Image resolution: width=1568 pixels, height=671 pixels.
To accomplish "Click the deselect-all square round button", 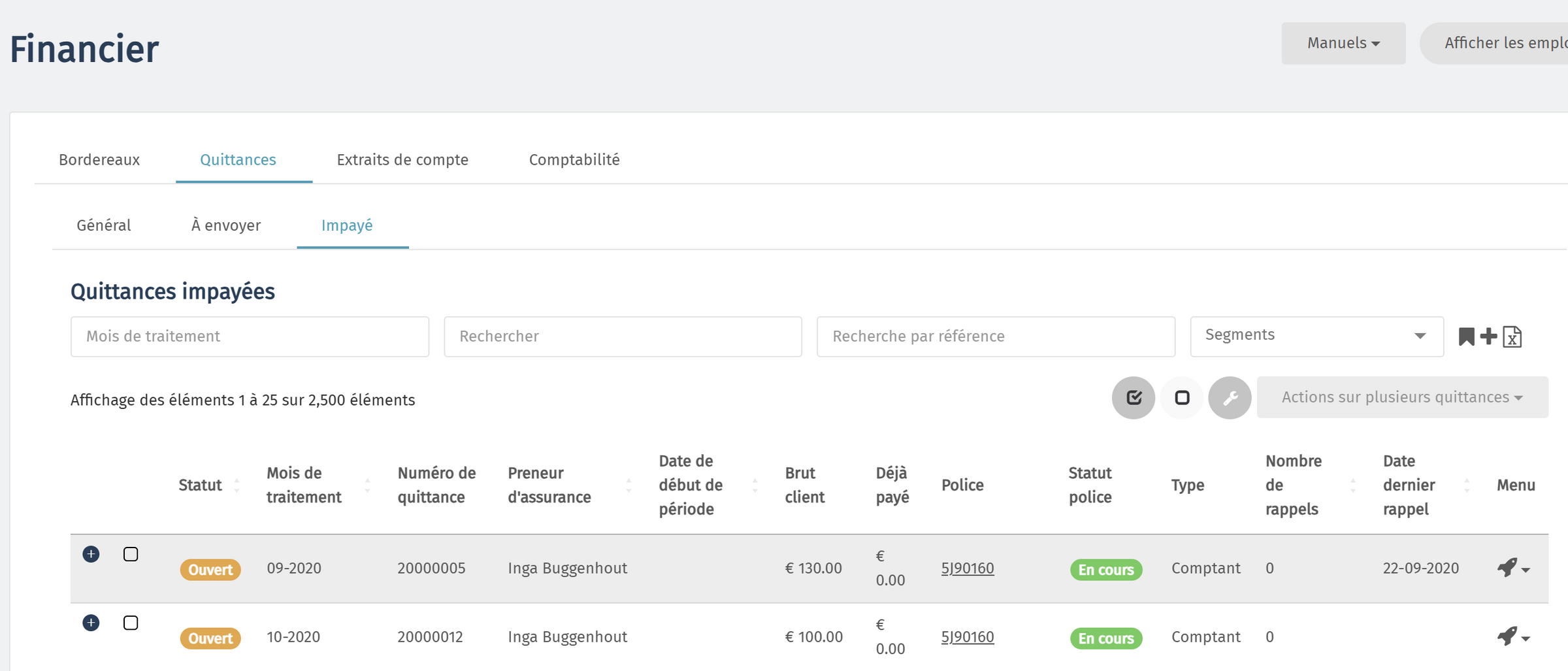I will tap(1182, 397).
